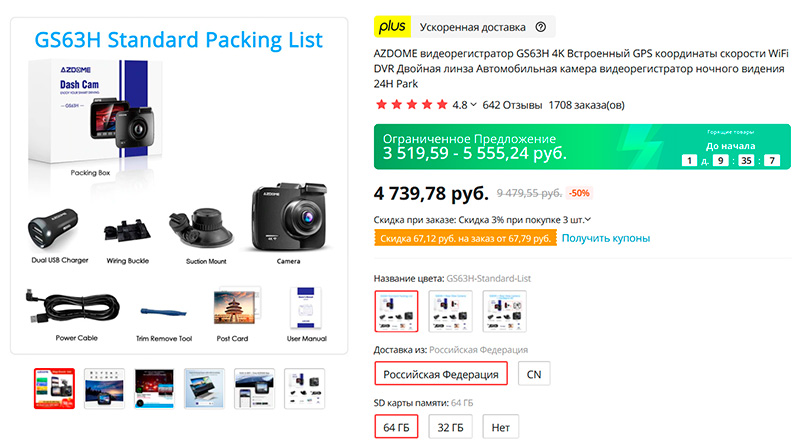Select the third color variant image swatch

coord(504,311)
